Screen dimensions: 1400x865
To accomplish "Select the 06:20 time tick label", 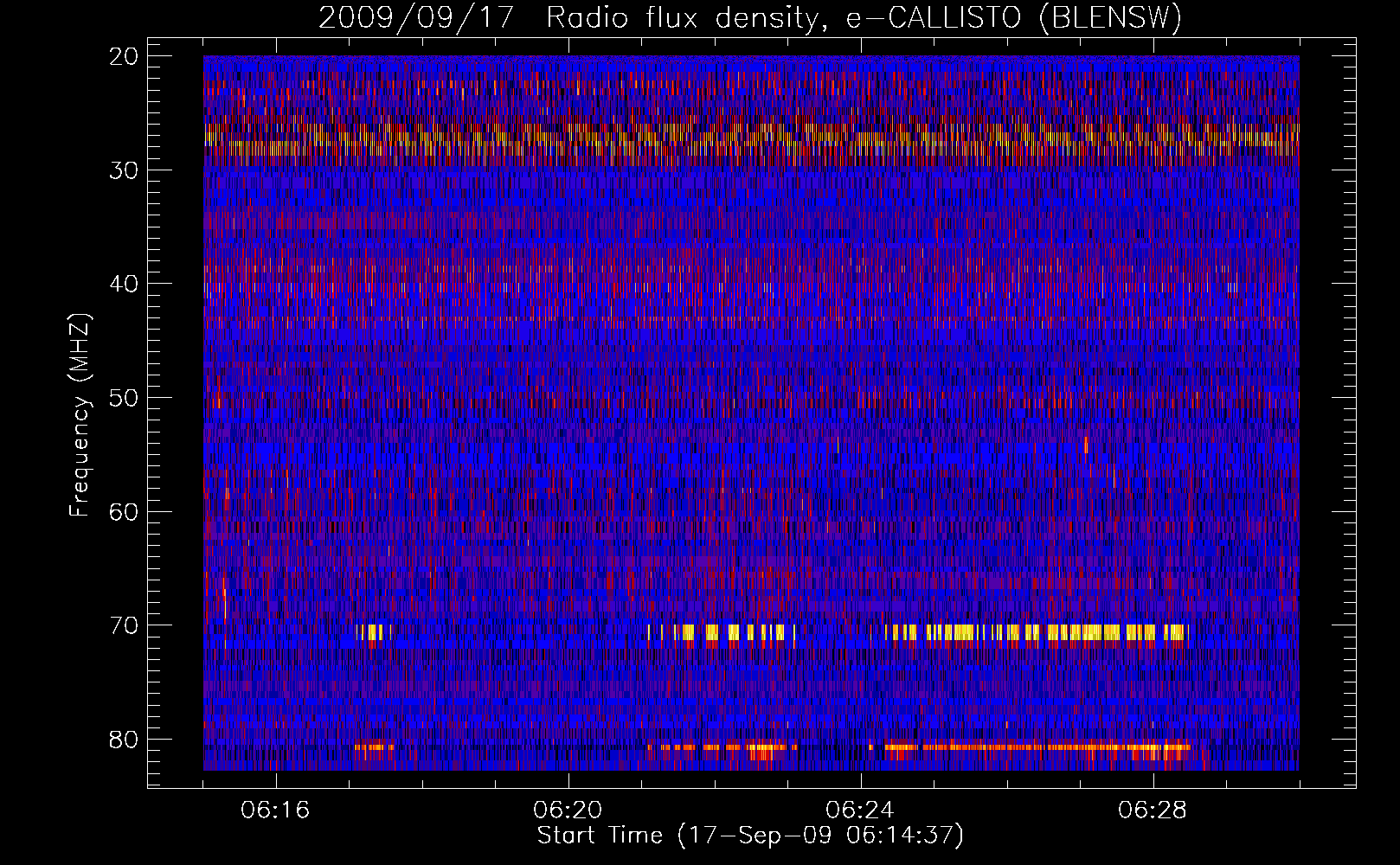I will tap(568, 811).
